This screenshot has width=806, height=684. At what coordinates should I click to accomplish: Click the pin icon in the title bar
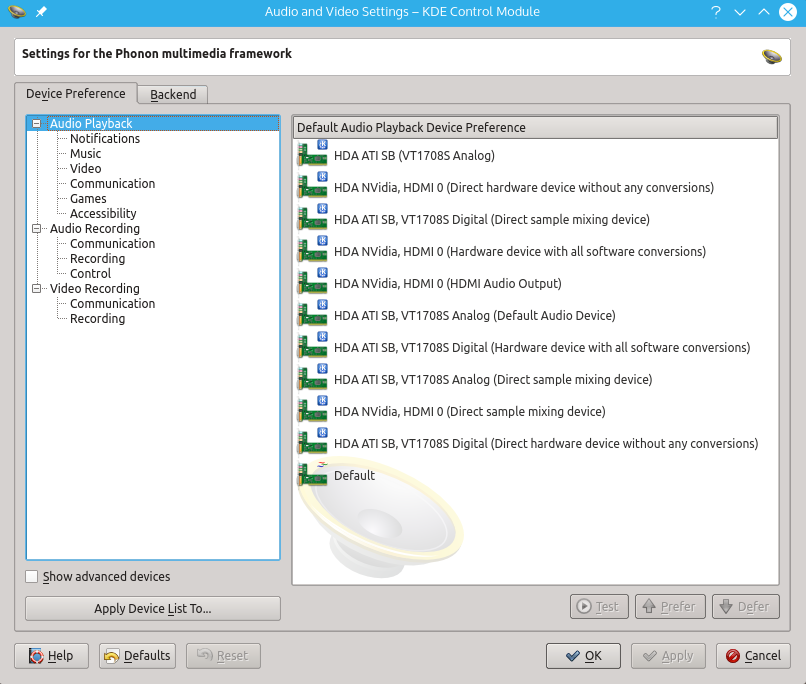tap(41, 12)
